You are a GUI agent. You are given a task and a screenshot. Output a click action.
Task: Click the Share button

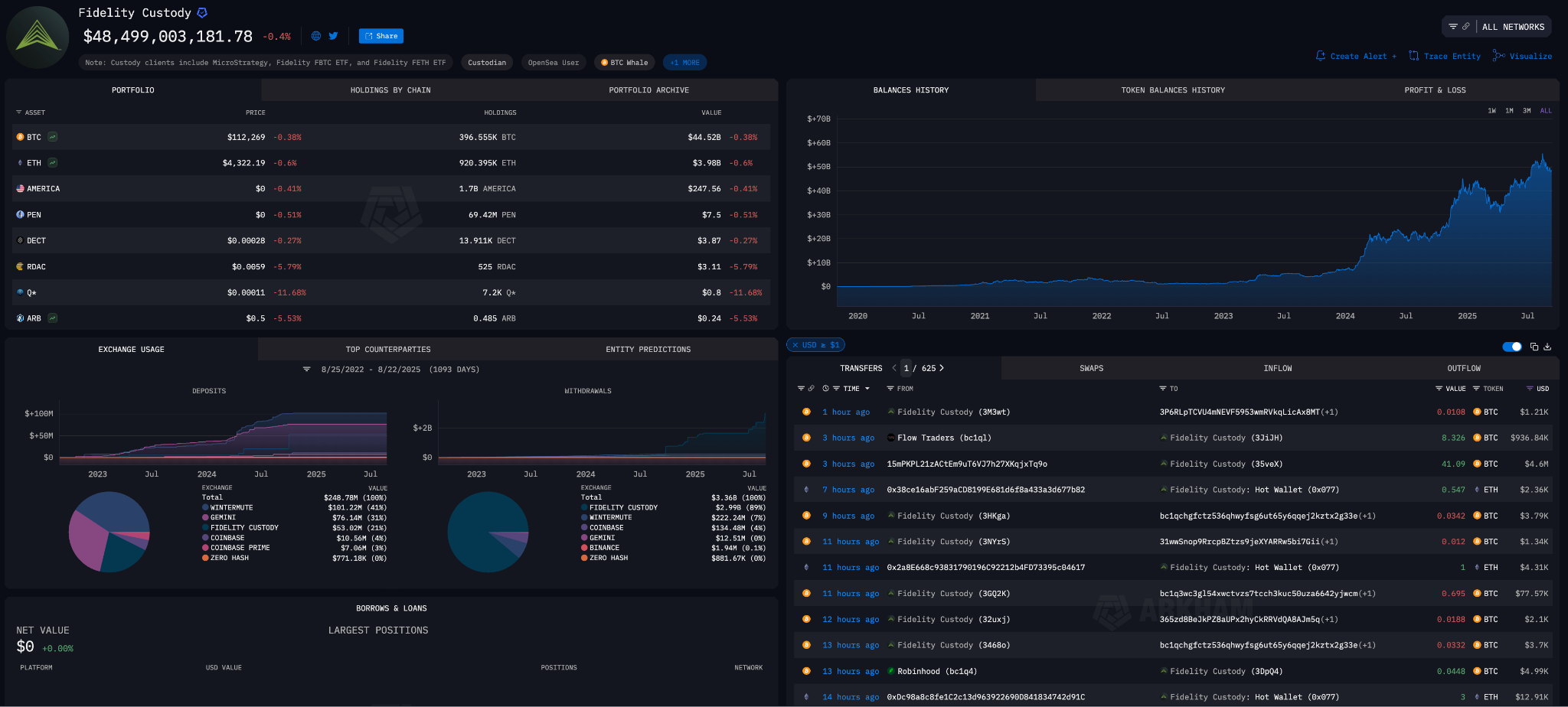point(381,36)
